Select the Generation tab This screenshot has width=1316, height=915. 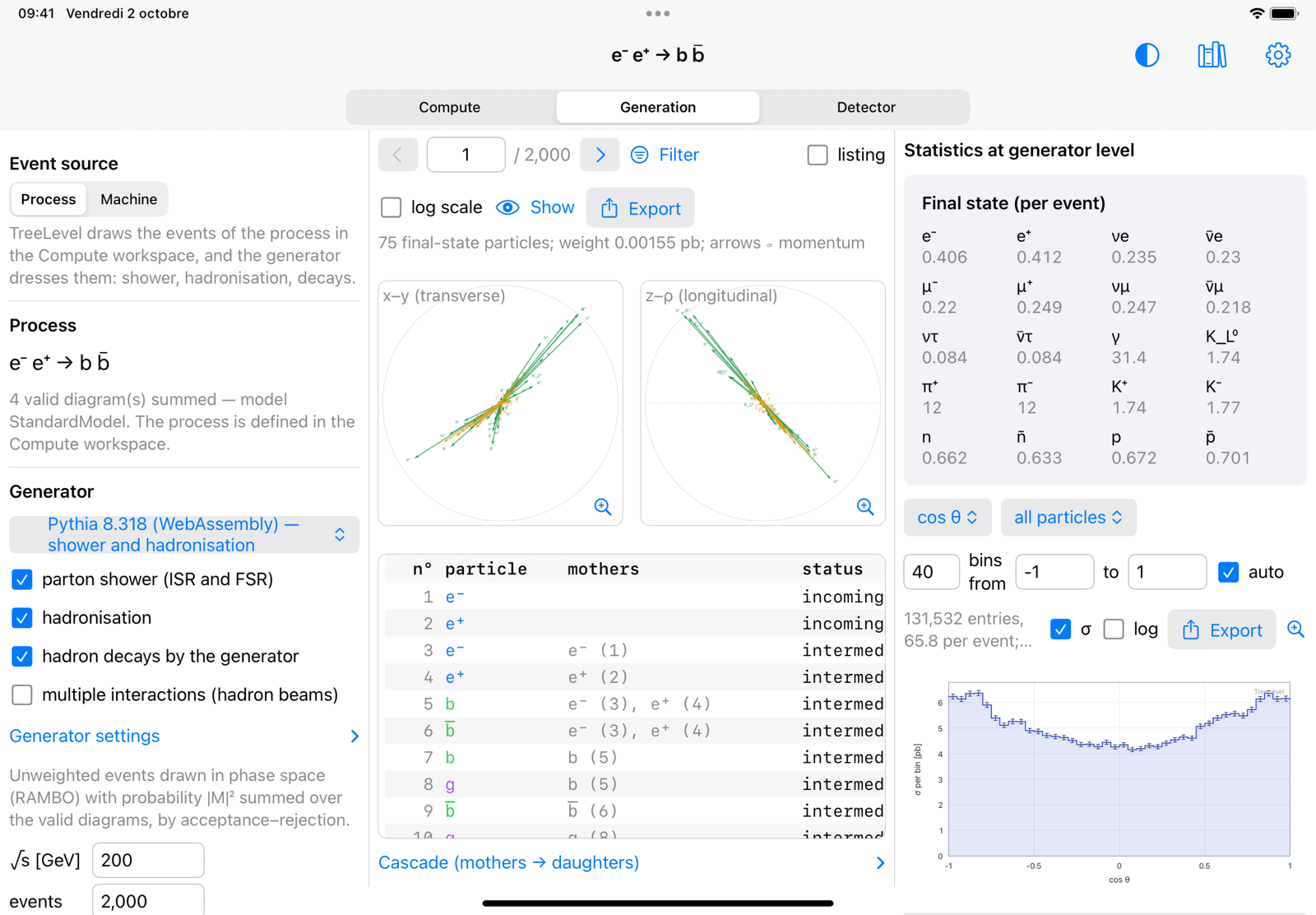[658, 107]
